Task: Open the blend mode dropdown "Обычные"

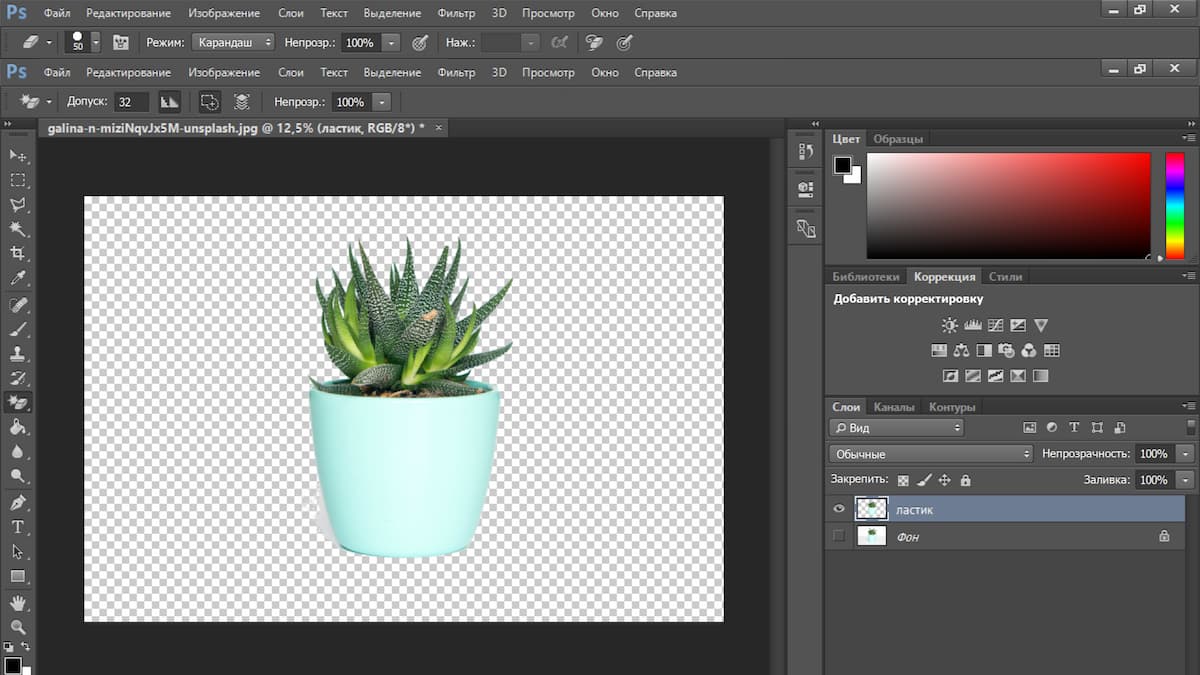Action: (x=930, y=454)
